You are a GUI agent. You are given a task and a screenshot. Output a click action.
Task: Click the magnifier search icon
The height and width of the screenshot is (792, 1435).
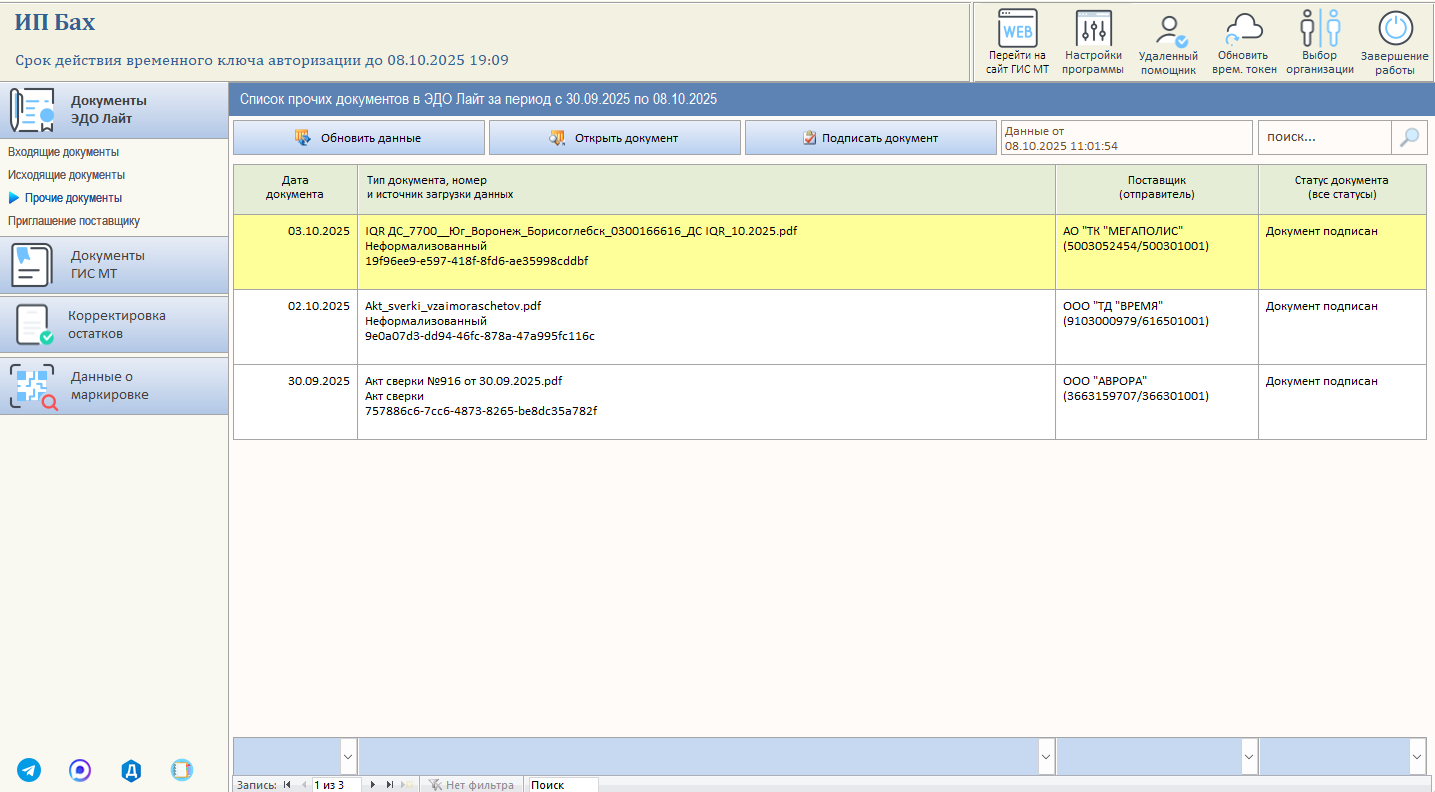point(1409,137)
